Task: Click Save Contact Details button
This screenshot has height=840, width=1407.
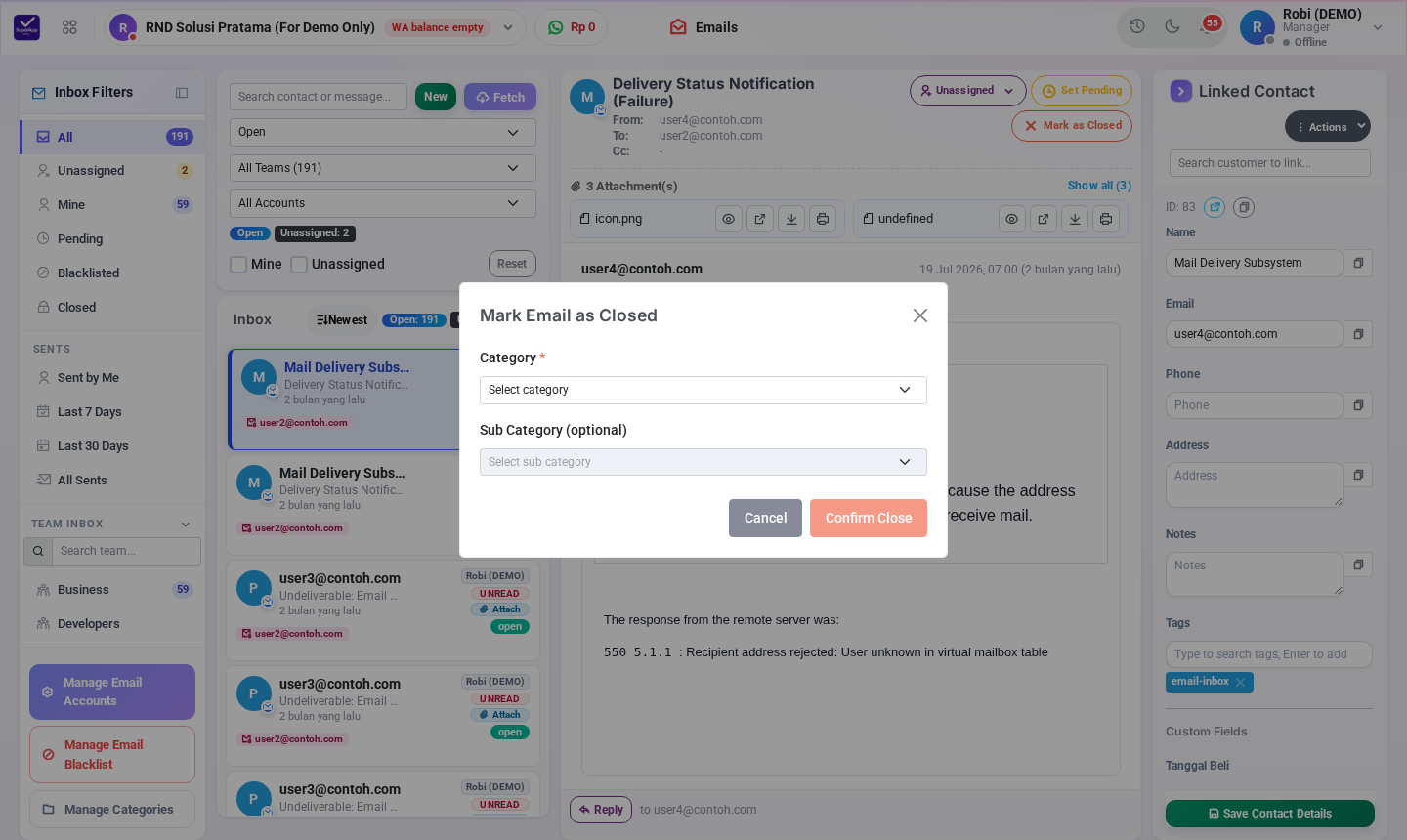Action: tap(1270, 814)
